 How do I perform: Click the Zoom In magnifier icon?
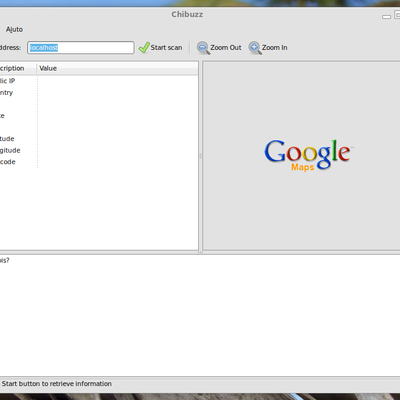(255, 48)
